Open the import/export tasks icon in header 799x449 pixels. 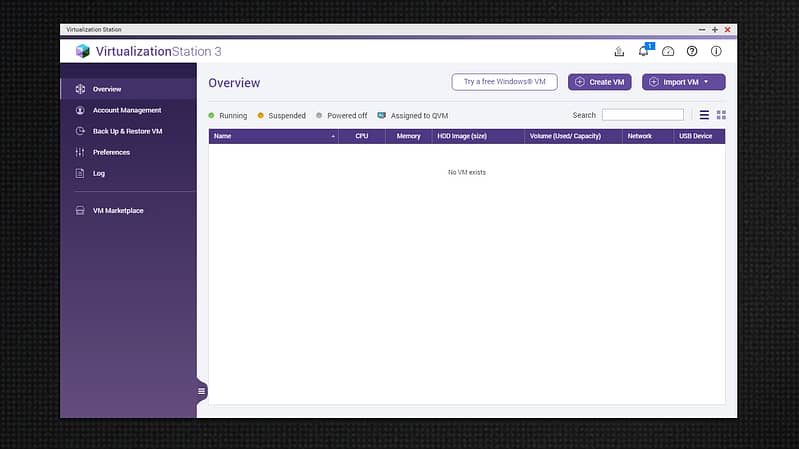pos(619,51)
